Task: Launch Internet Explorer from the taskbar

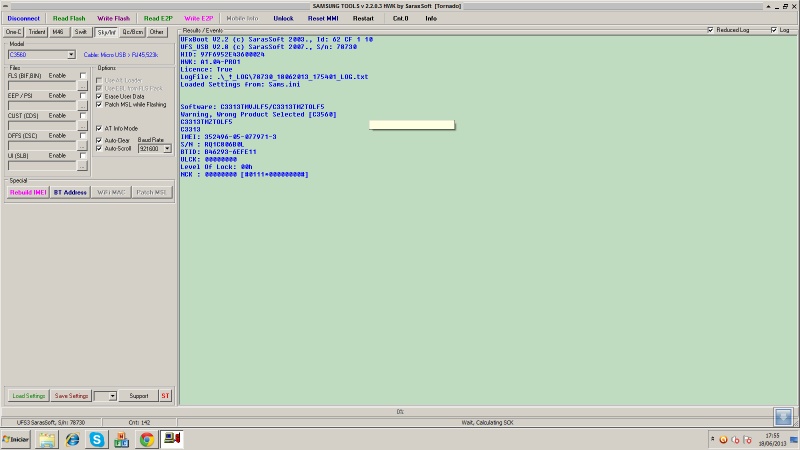Action: 72,439
